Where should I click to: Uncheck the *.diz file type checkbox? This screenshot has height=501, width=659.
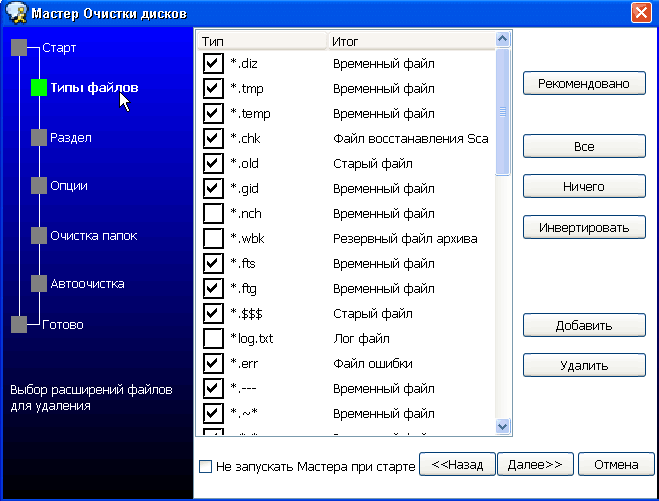(x=213, y=63)
